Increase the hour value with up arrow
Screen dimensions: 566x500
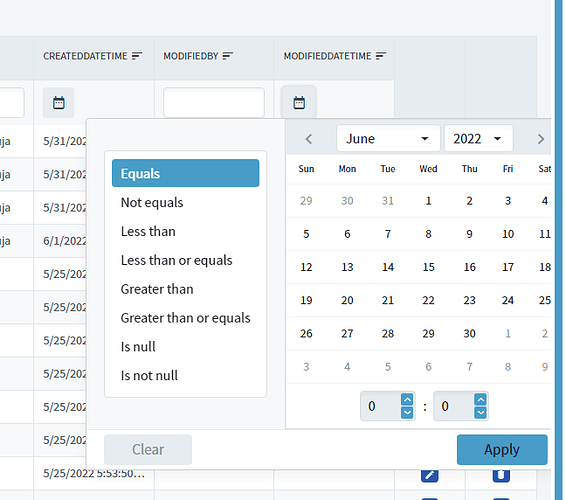(407, 400)
